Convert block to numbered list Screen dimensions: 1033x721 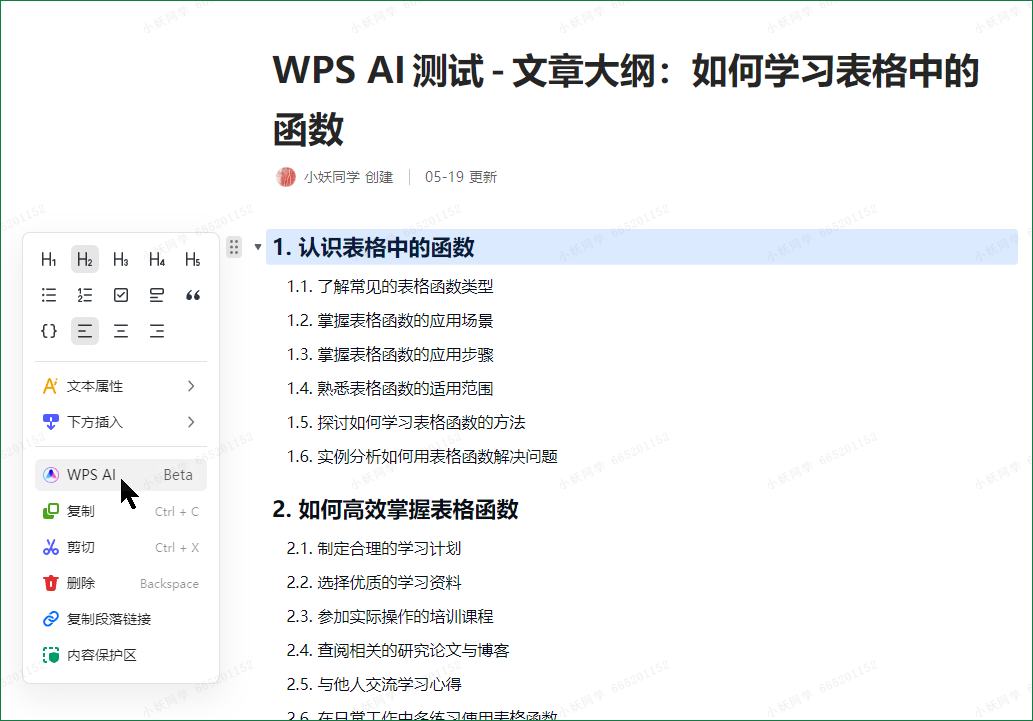coord(85,295)
